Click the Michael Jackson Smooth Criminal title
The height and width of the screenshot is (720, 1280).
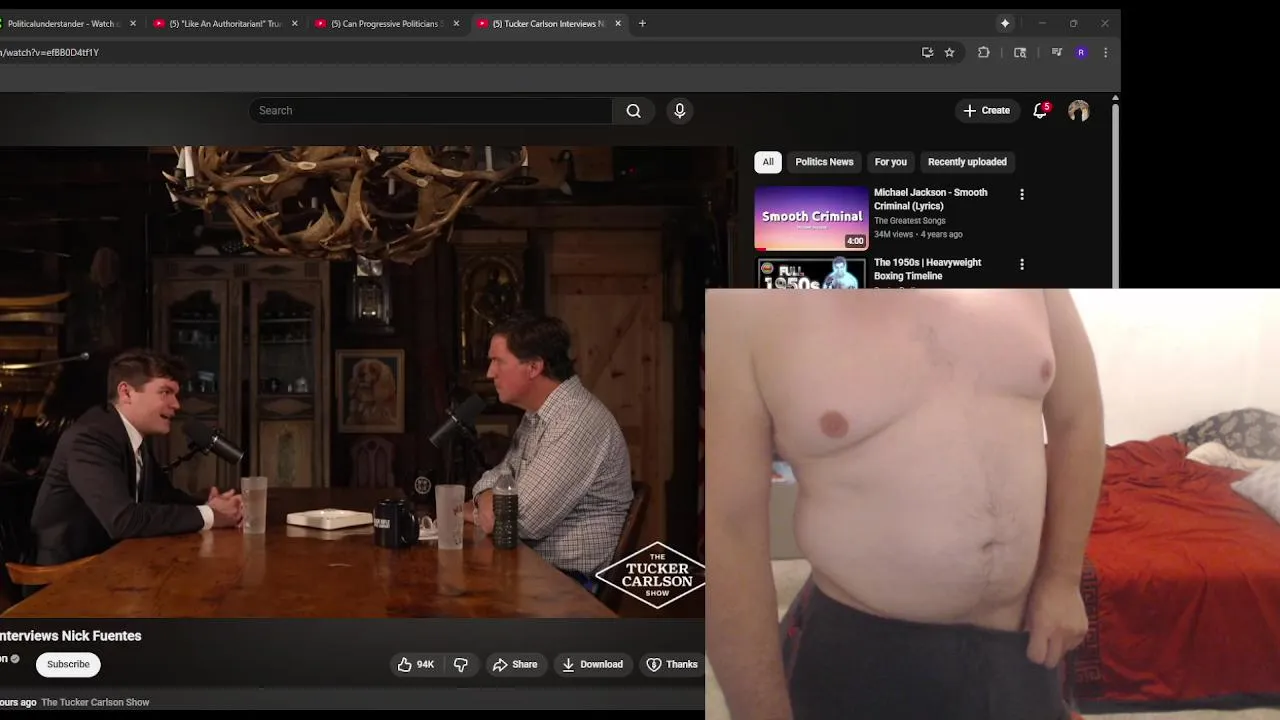click(931, 199)
